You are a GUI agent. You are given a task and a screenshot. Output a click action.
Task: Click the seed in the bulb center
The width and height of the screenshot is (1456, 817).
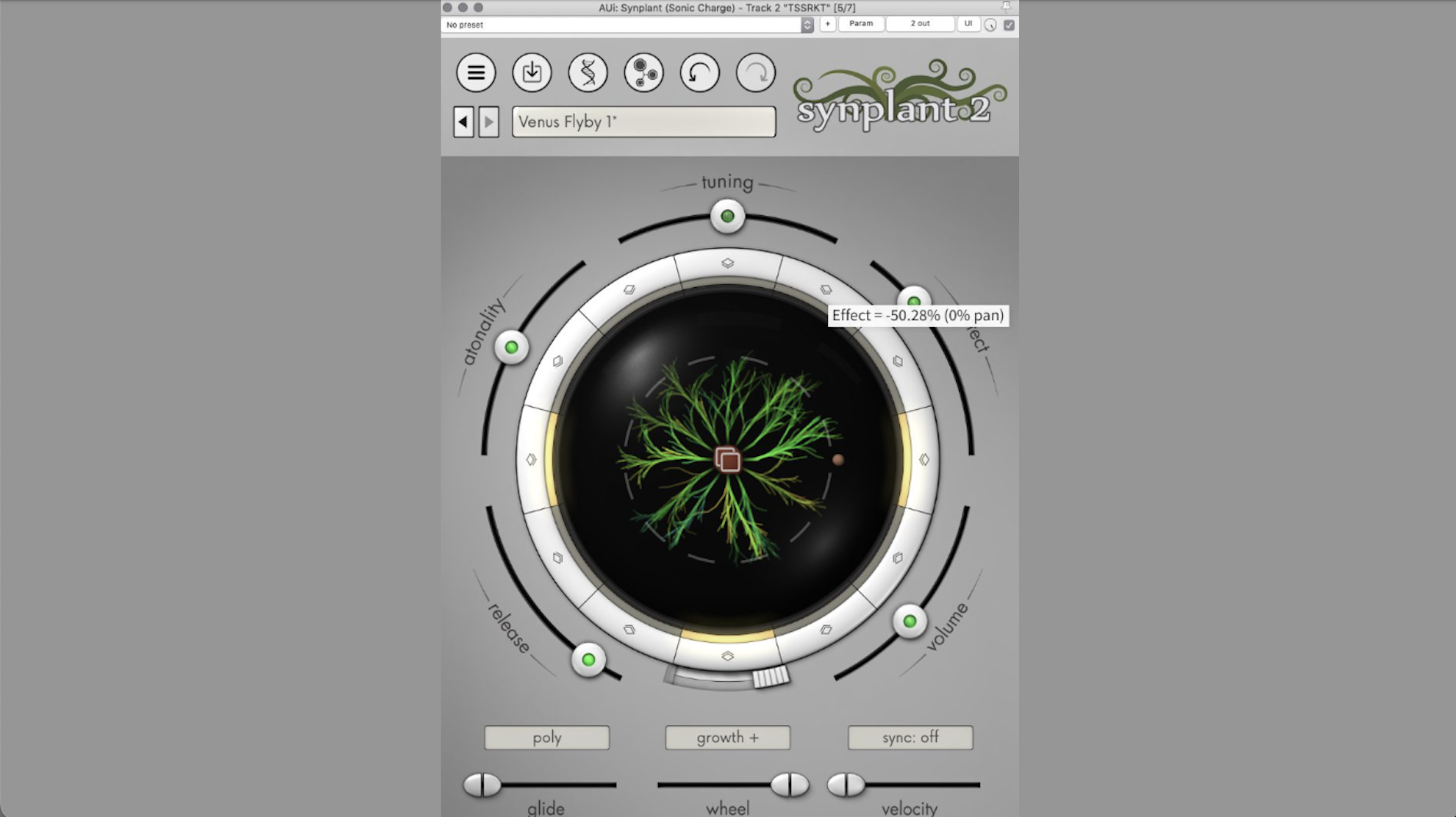pos(727,459)
